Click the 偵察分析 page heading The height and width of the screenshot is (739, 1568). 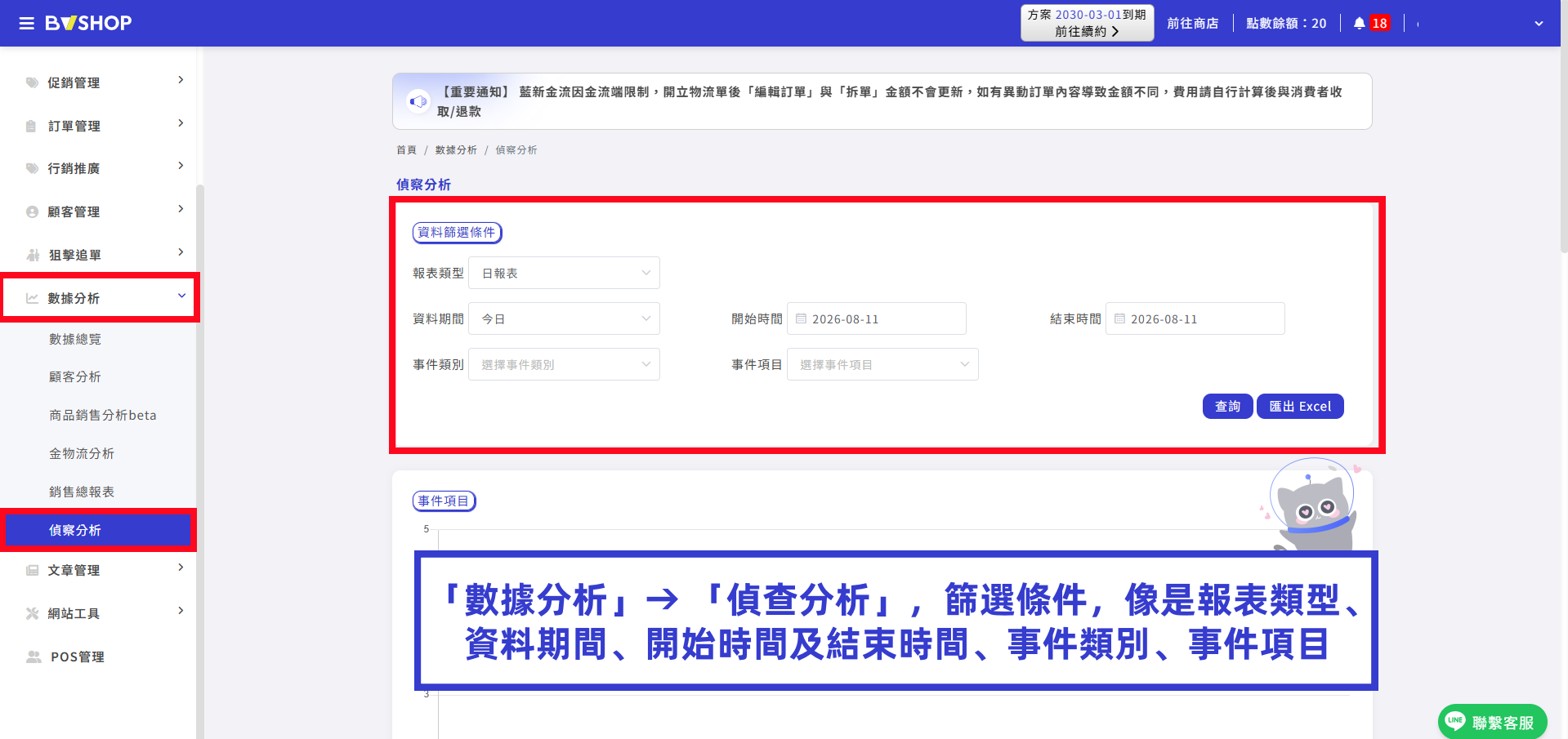click(423, 185)
